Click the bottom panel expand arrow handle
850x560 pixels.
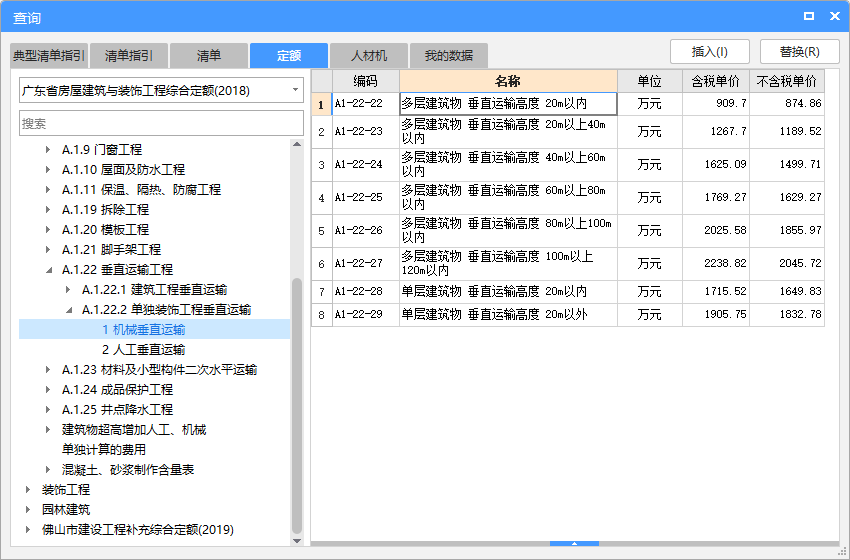pos(574,543)
